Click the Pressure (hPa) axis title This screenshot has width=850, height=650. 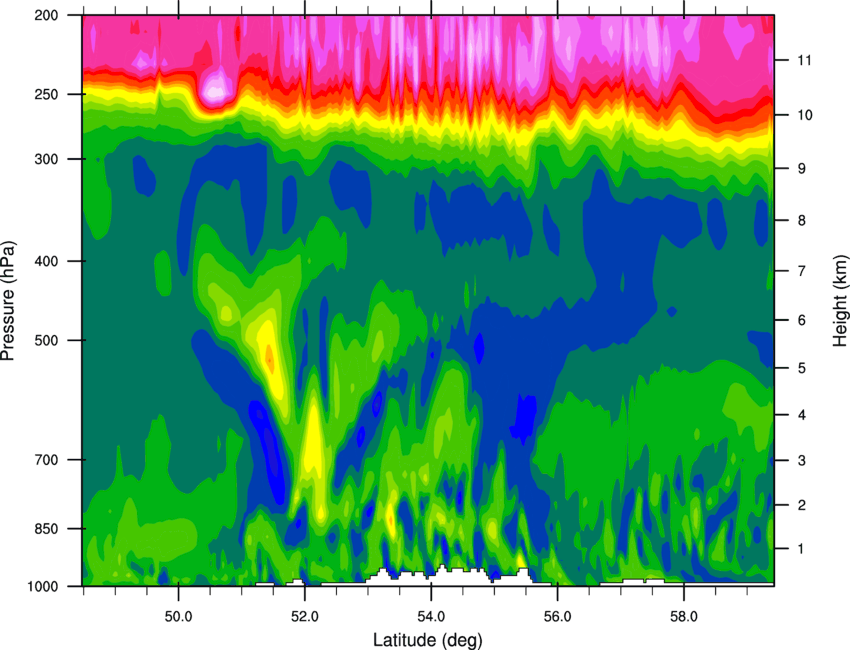point(8,300)
